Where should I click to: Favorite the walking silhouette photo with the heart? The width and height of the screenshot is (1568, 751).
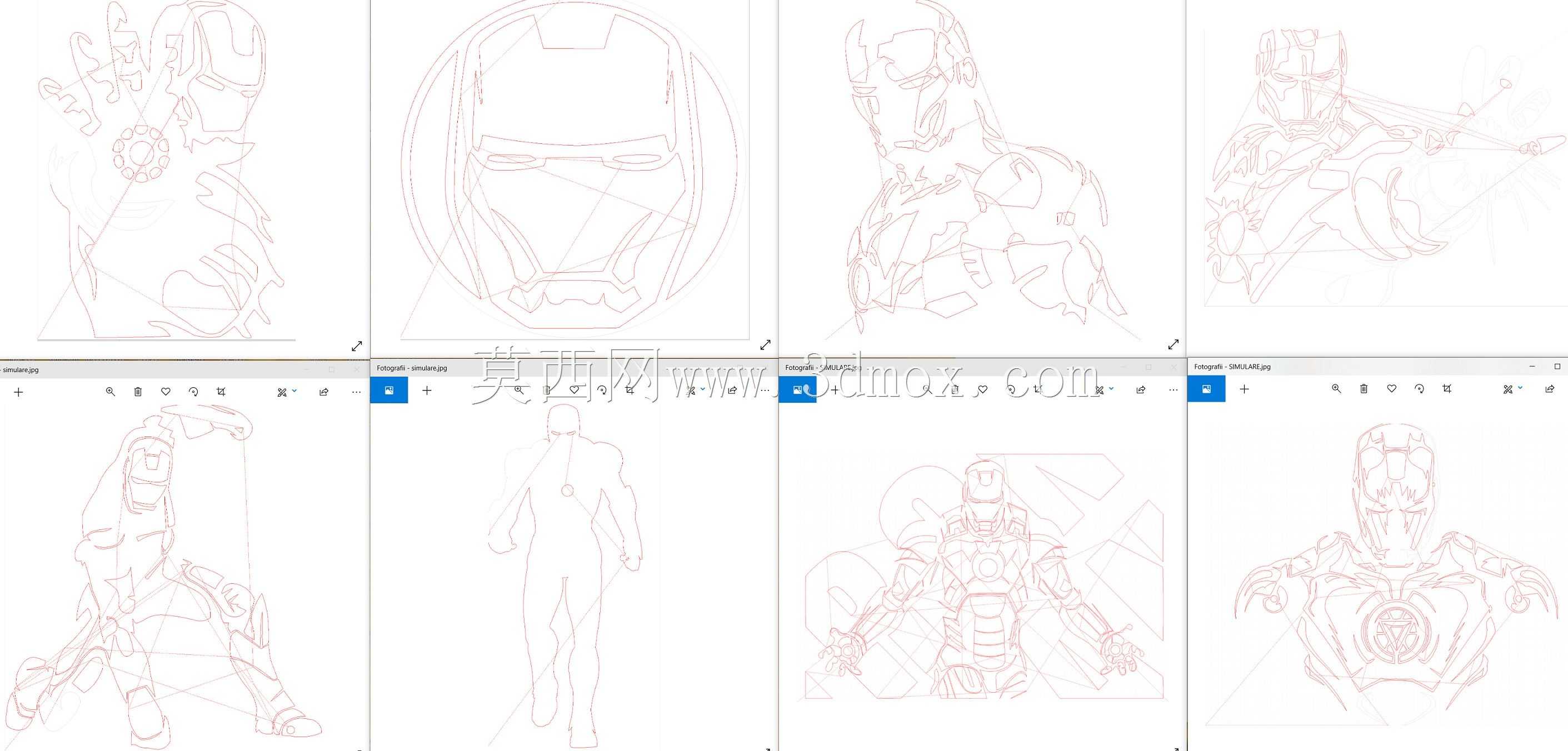(574, 389)
